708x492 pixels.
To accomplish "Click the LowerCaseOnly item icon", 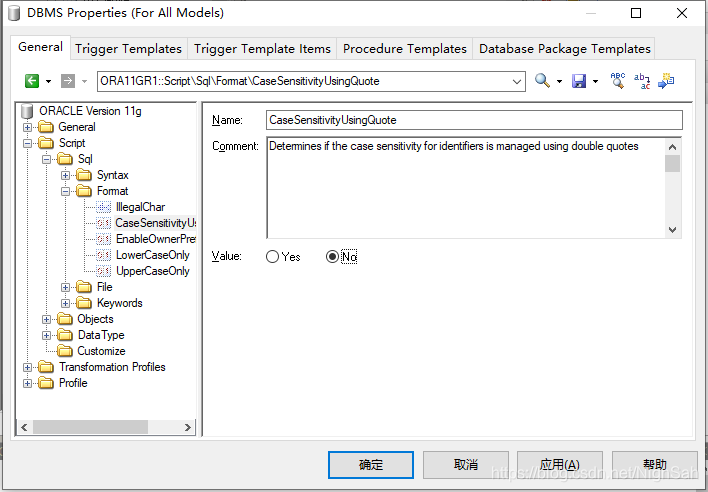I will [103, 255].
